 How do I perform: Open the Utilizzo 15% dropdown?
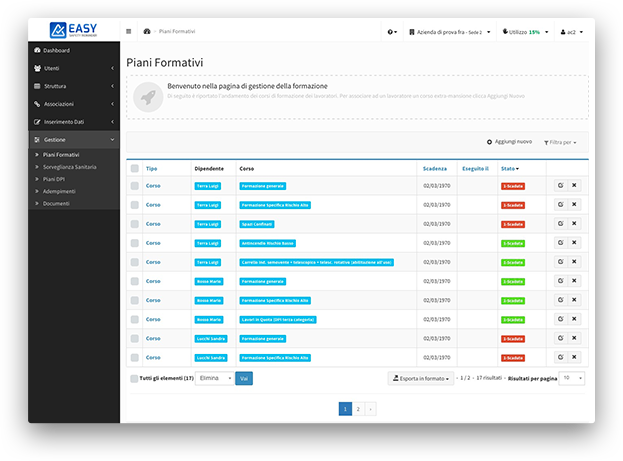click(x=525, y=32)
